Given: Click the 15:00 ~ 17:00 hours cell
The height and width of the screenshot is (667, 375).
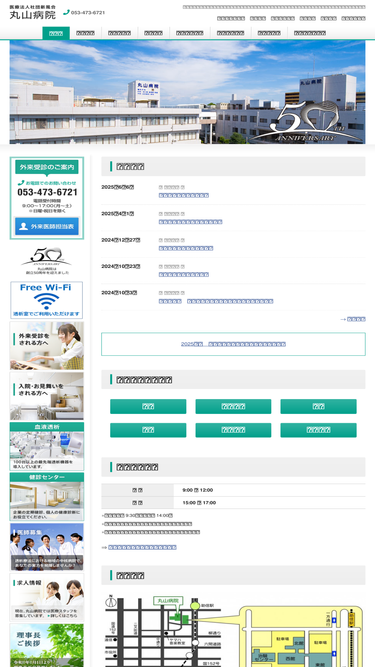Looking at the screenshot, I should point(270,502).
